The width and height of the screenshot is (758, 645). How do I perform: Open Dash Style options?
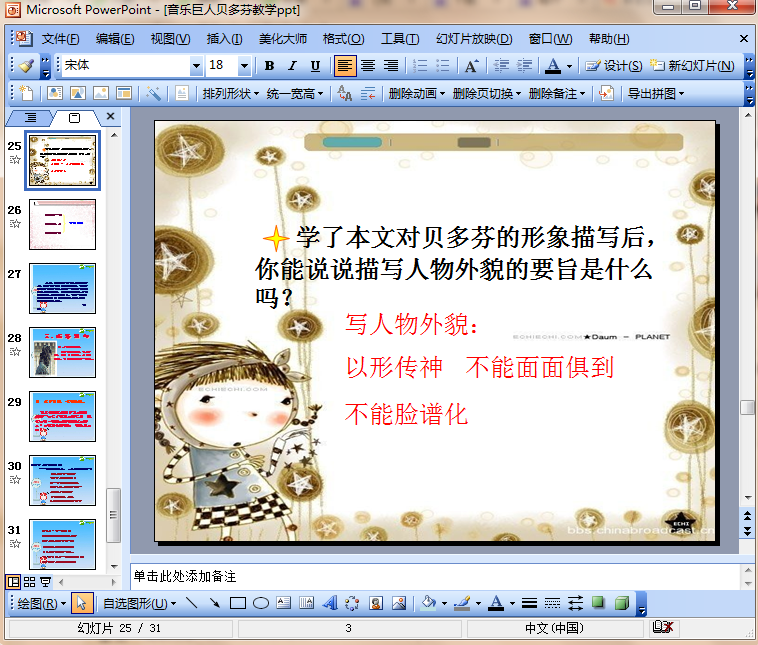coord(552,602)
